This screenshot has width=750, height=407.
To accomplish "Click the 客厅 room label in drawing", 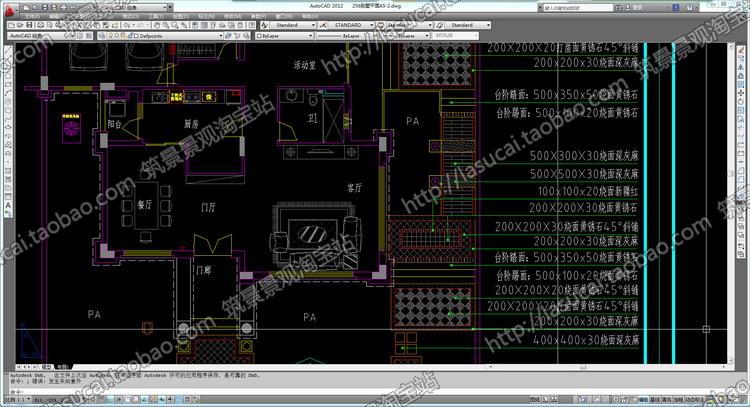I will (x=354, y=188).
